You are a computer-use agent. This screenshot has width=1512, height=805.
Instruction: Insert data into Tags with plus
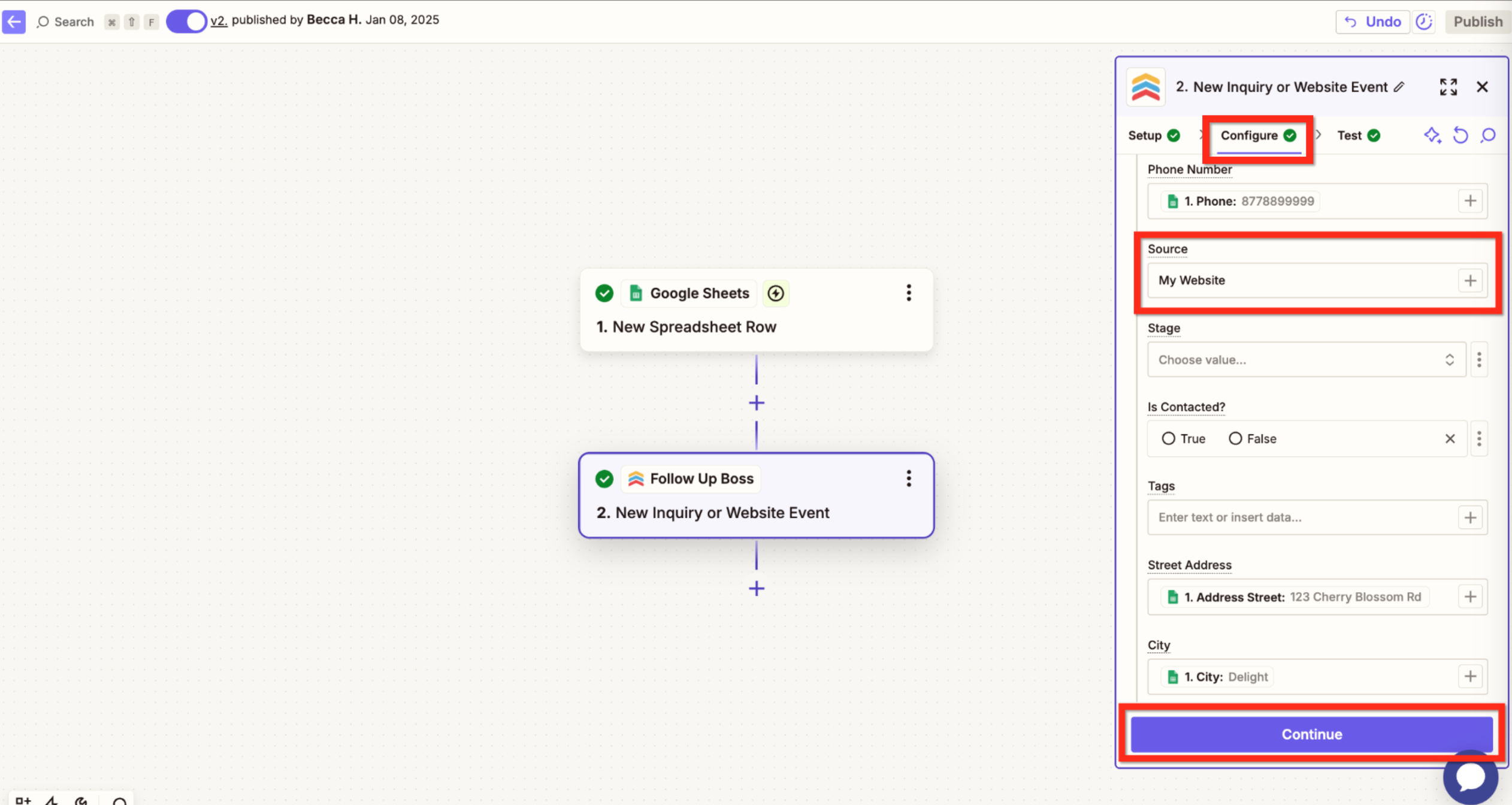(1470, 517)
